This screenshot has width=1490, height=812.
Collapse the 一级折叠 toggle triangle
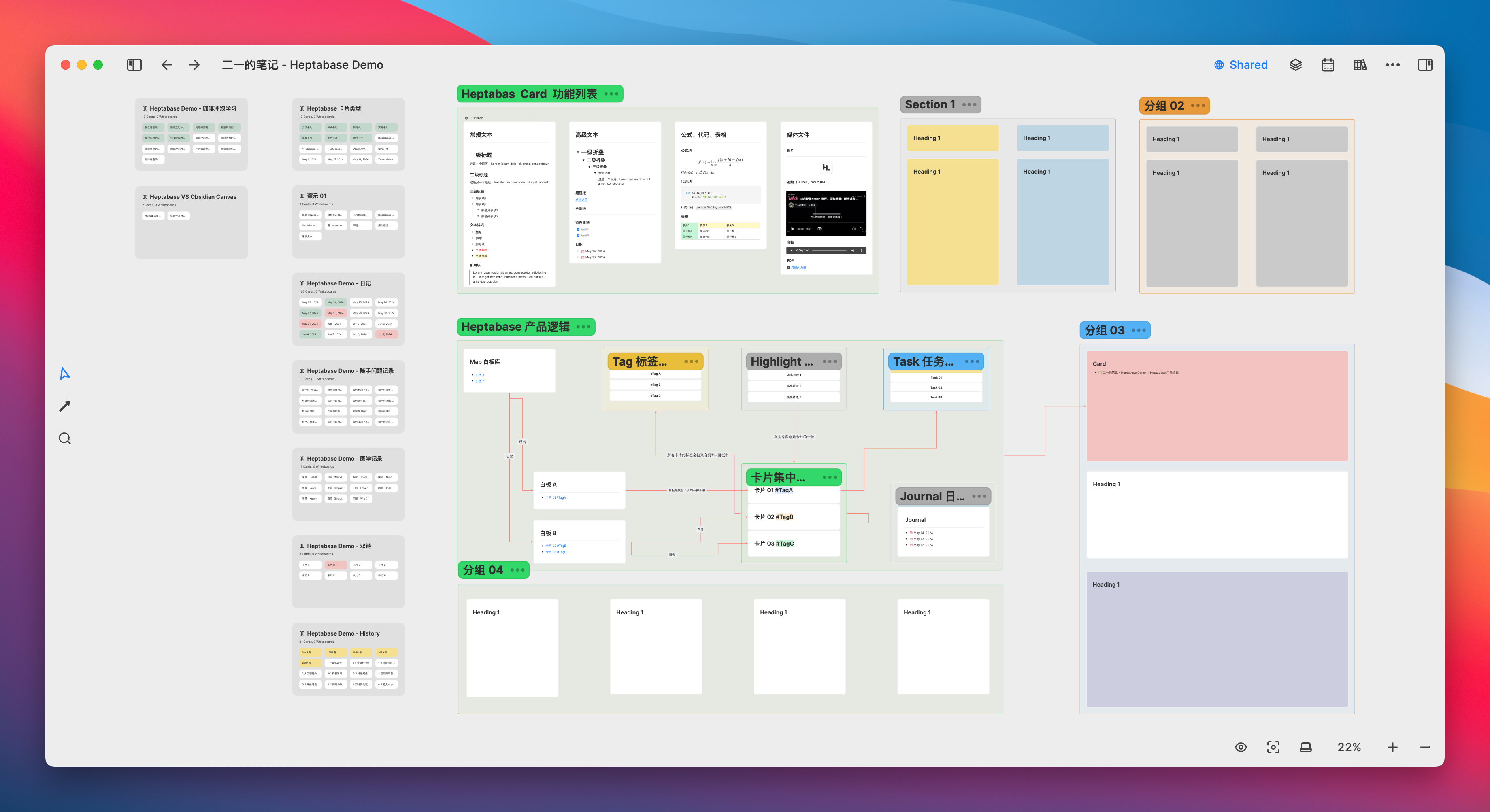click(x=578, y=152)
